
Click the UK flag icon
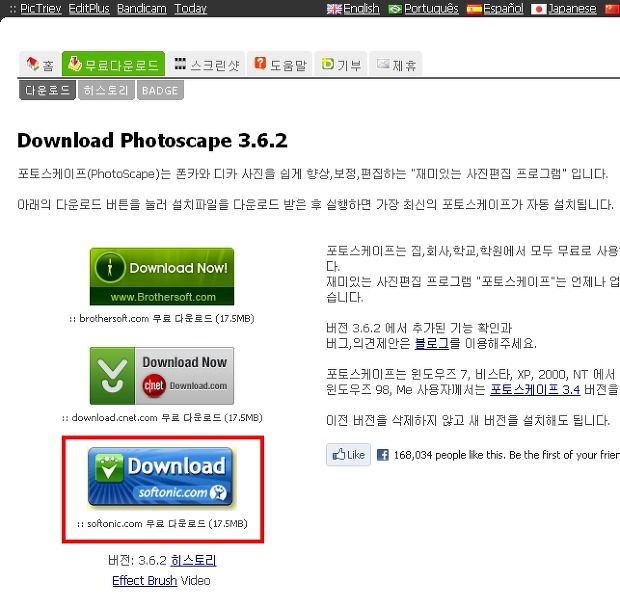click(x=334, y=9)
